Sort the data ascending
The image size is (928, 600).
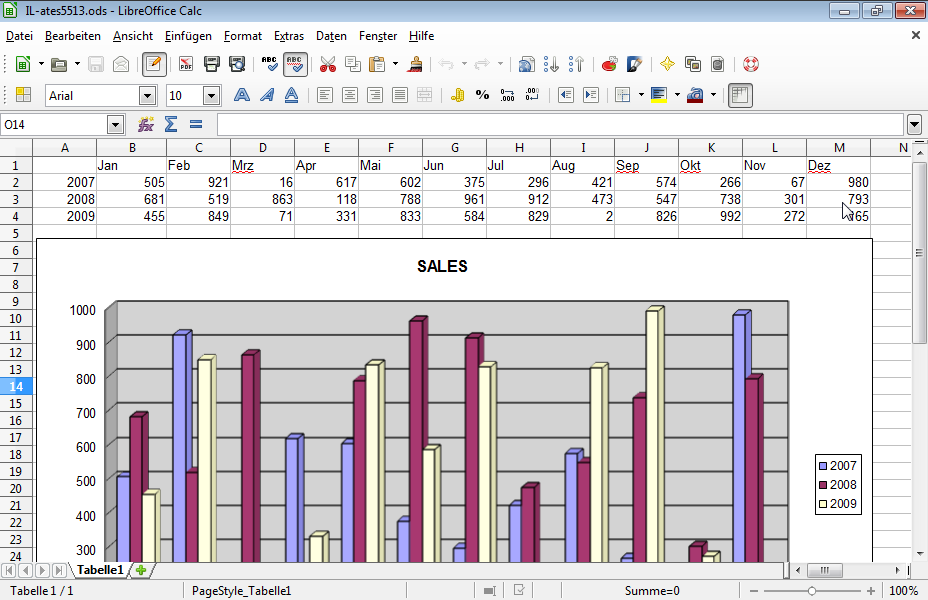click(x=552, y=64)
